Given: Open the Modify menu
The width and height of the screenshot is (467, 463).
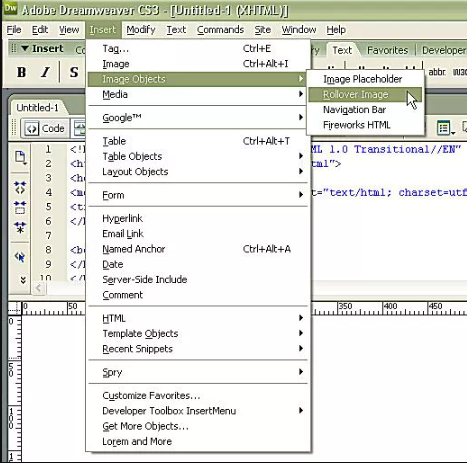Looking at the screenshot, I should (x=141, y=30).
